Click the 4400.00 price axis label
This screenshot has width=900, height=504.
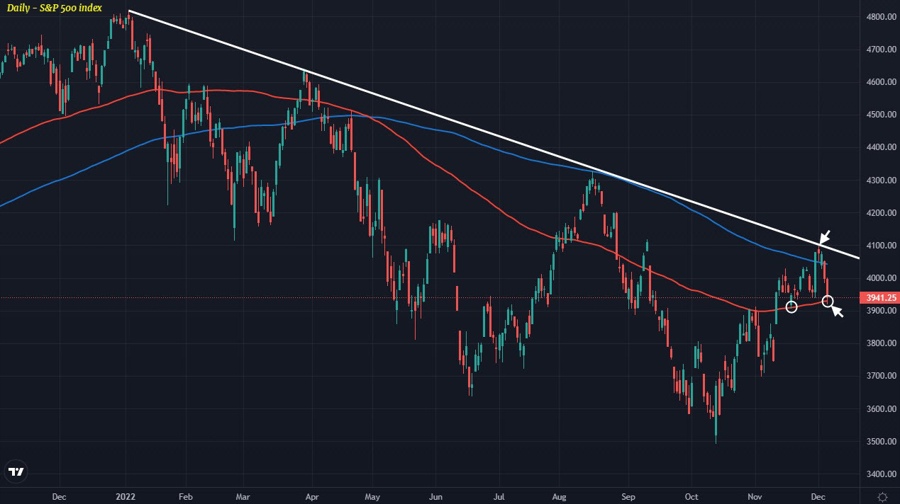point(881,148)
